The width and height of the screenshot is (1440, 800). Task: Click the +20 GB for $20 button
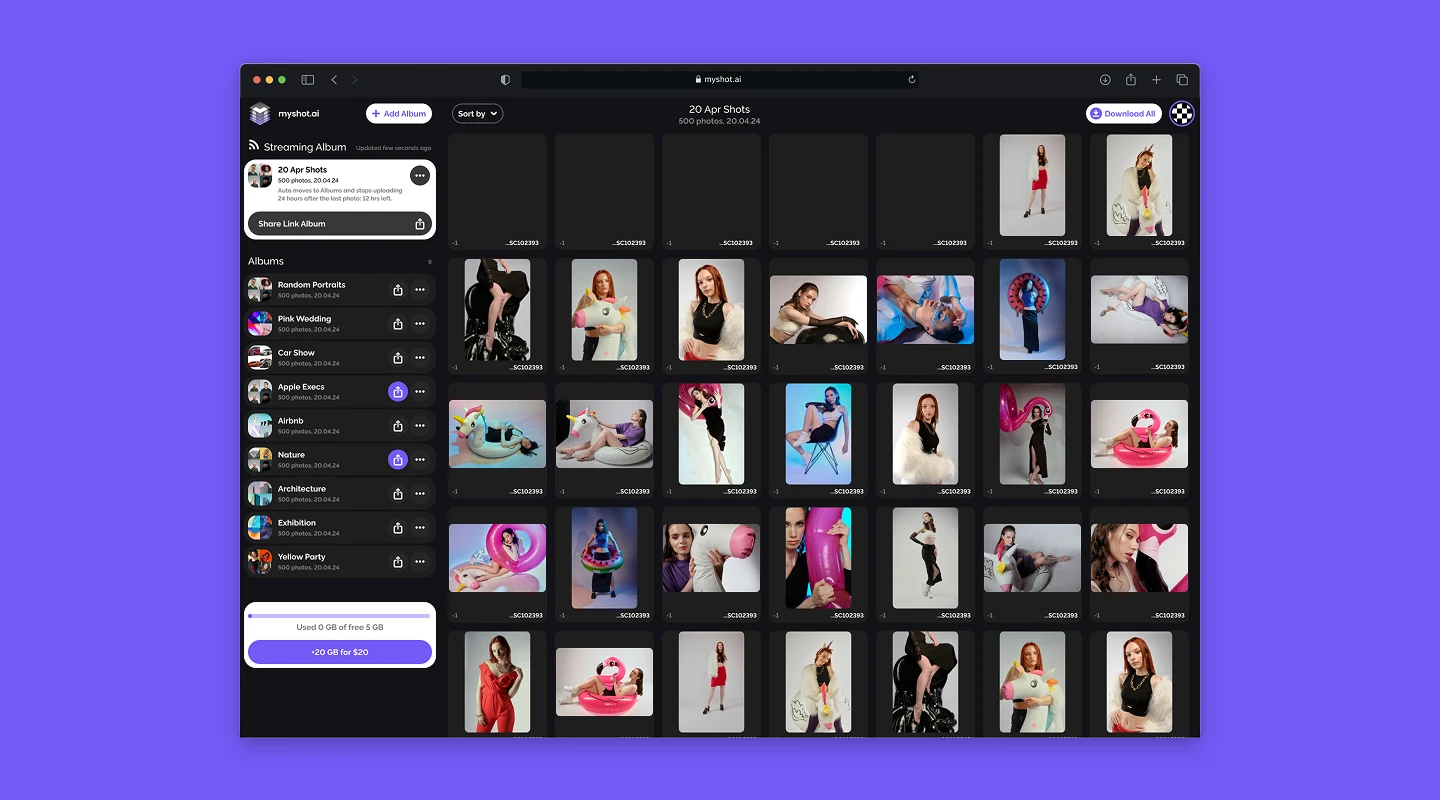click(340, 652)
